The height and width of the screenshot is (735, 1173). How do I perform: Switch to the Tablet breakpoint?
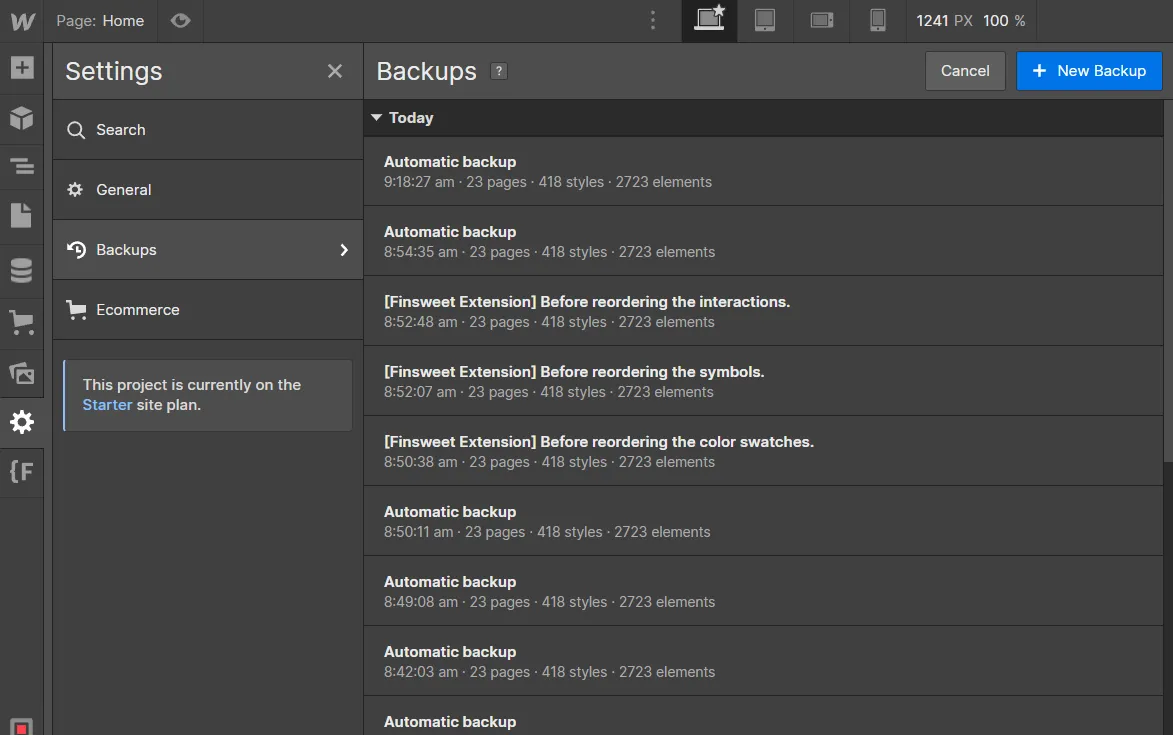[765, 20]
